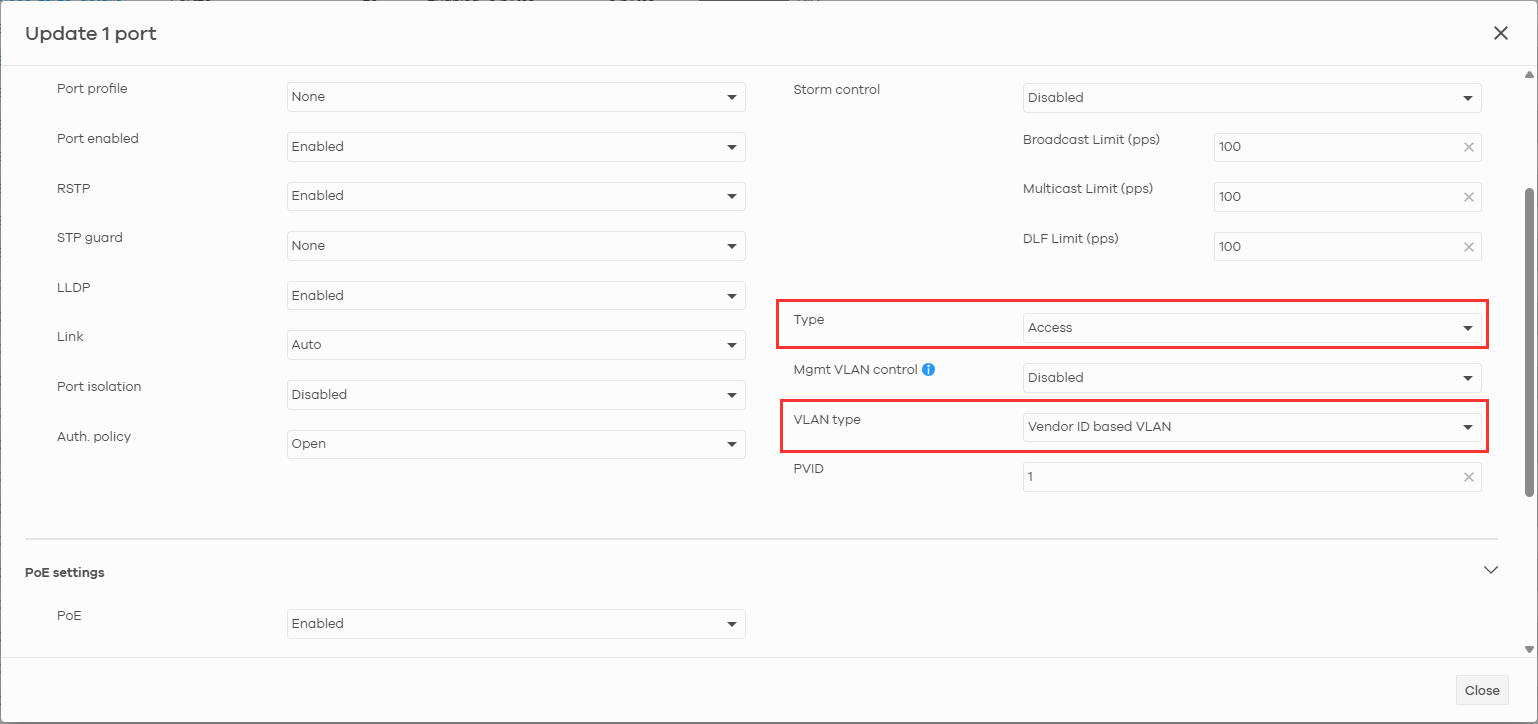Click the STP guard label
Image resolution: width=1538 pixels, height=724 pixels.
click(90, 238)
